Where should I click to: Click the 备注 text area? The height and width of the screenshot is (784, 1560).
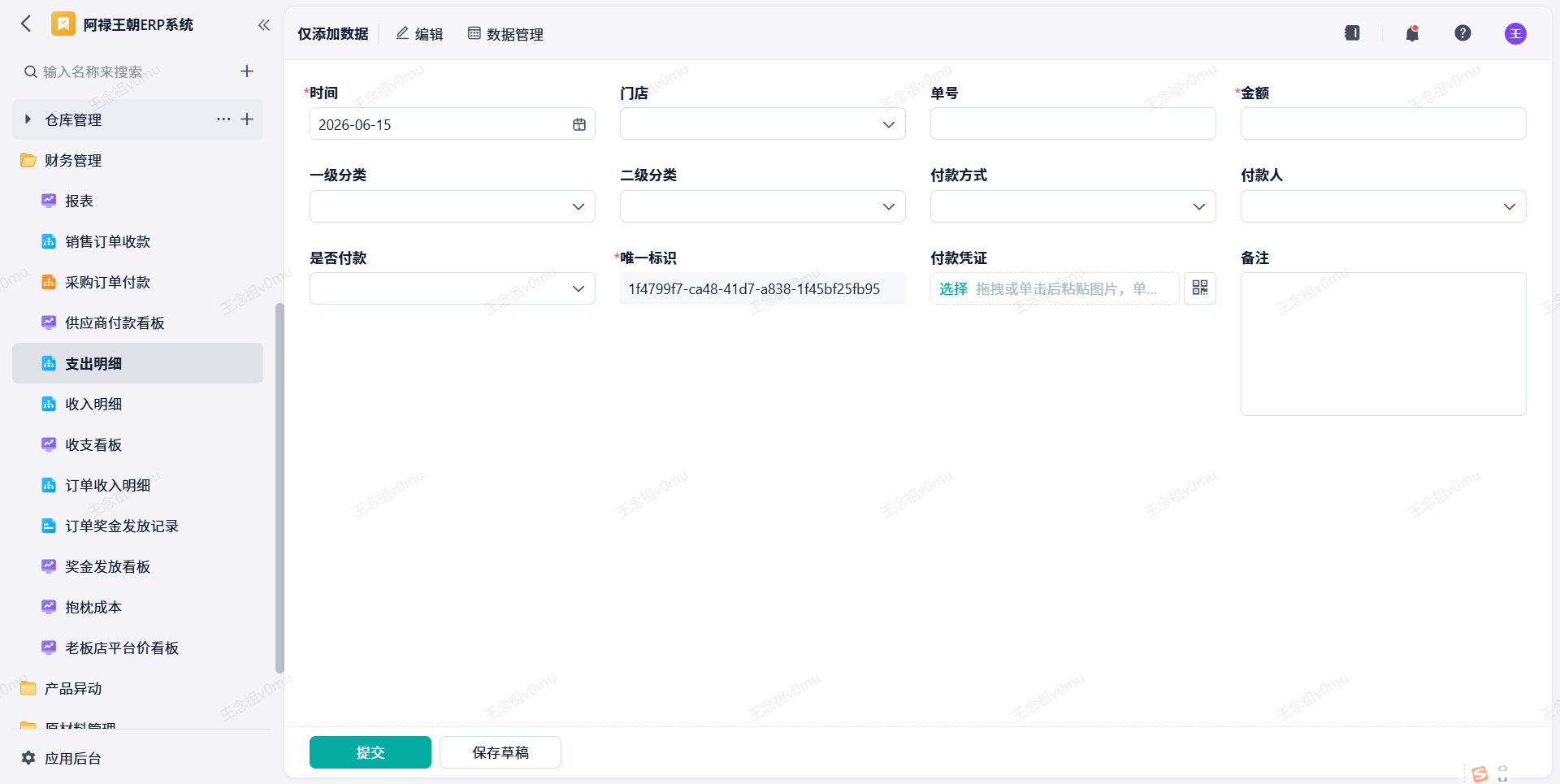[x=1384, y=344]
